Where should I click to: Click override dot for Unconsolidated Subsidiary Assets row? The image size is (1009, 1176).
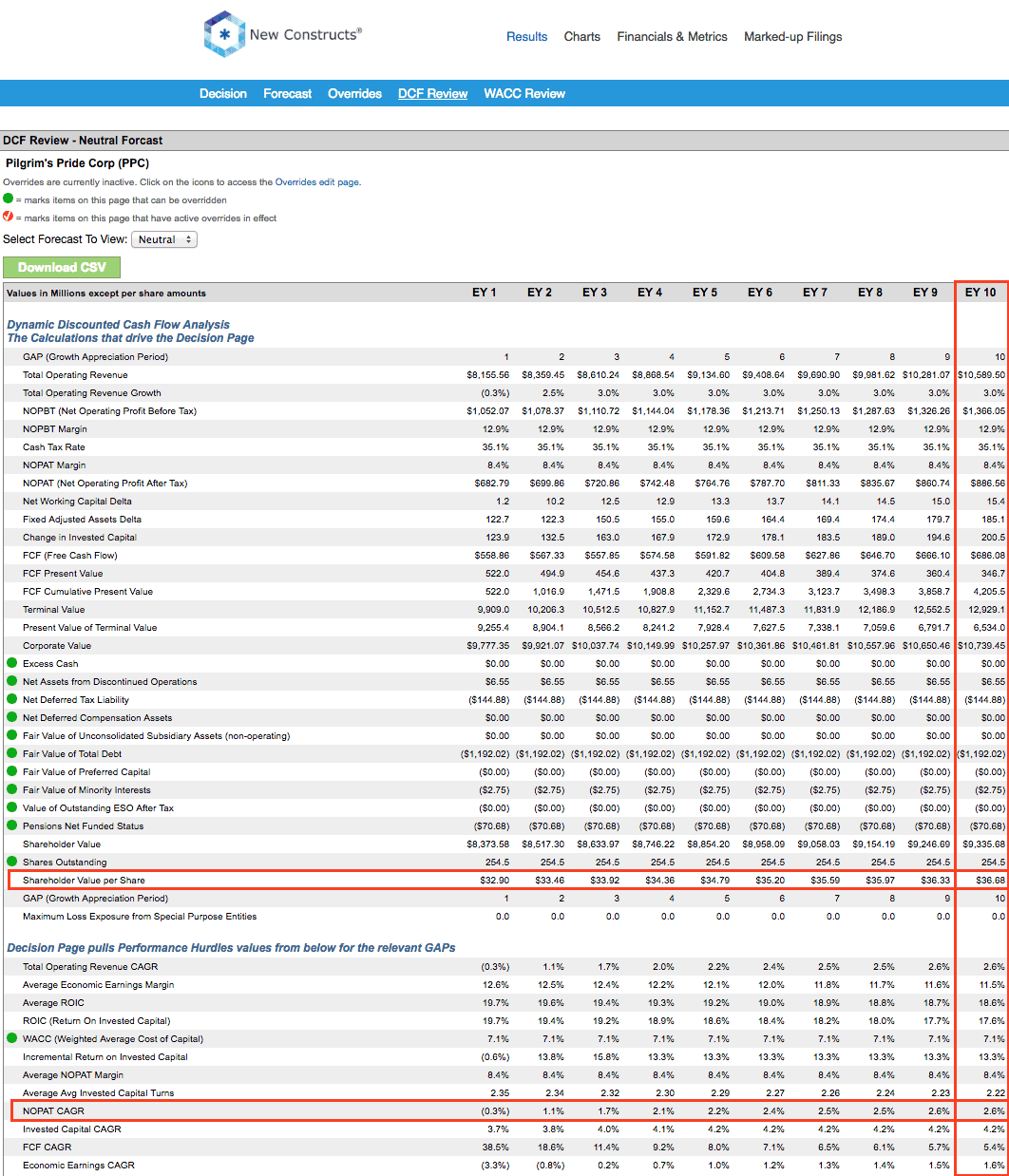pos(12,735)
